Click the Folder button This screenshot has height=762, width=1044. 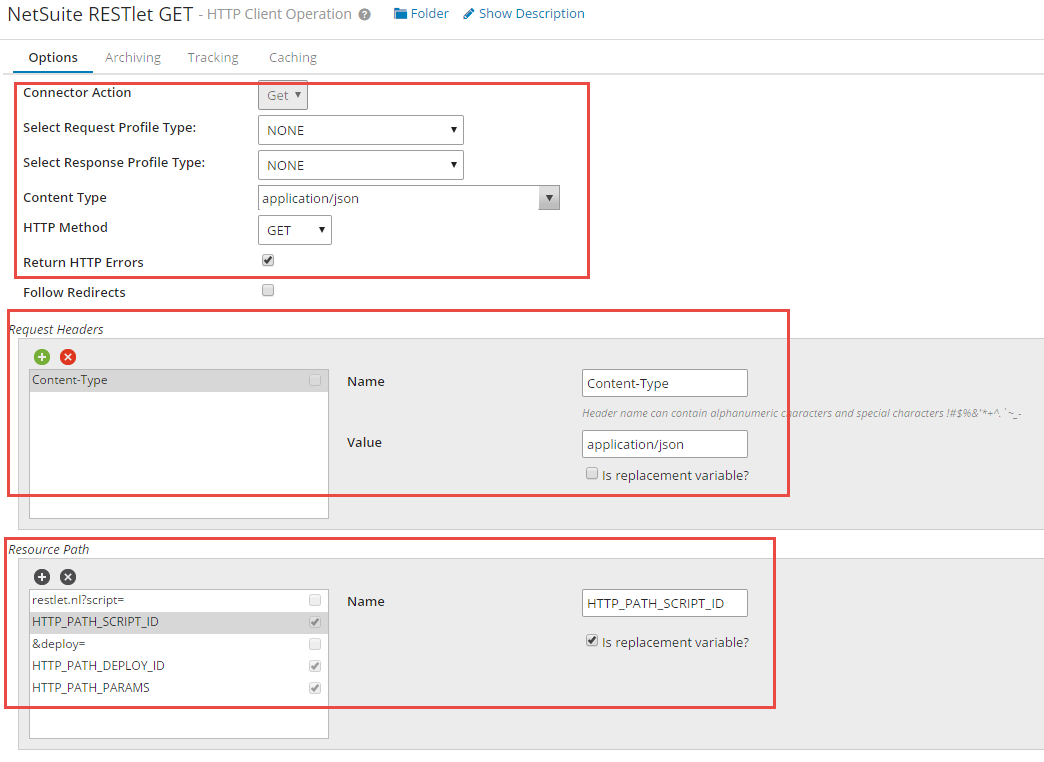point(421,13)
